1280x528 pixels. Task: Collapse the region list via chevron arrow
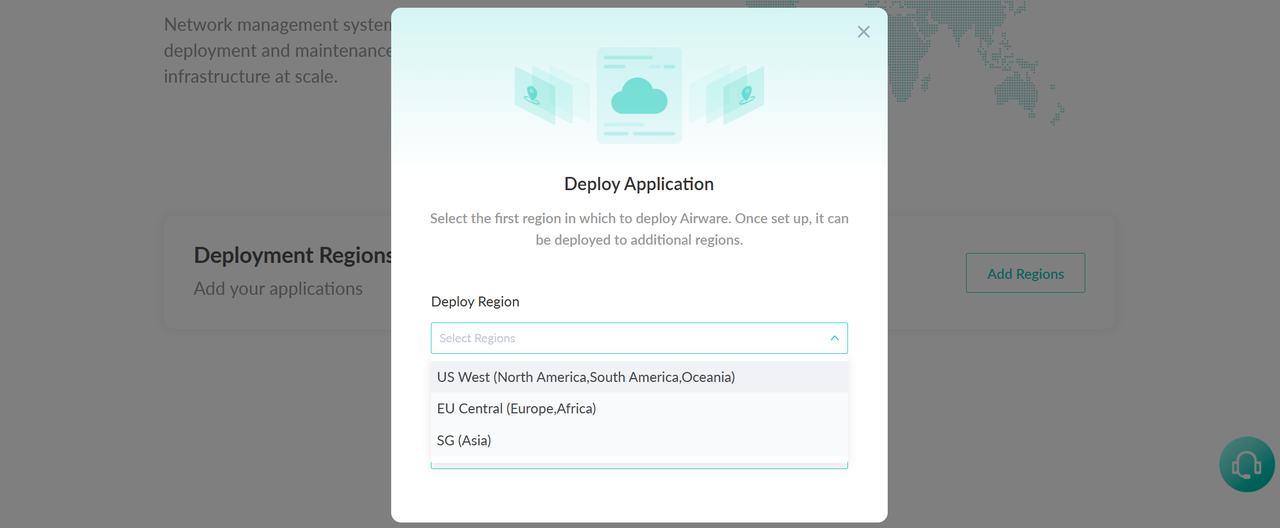click(834, 338)
